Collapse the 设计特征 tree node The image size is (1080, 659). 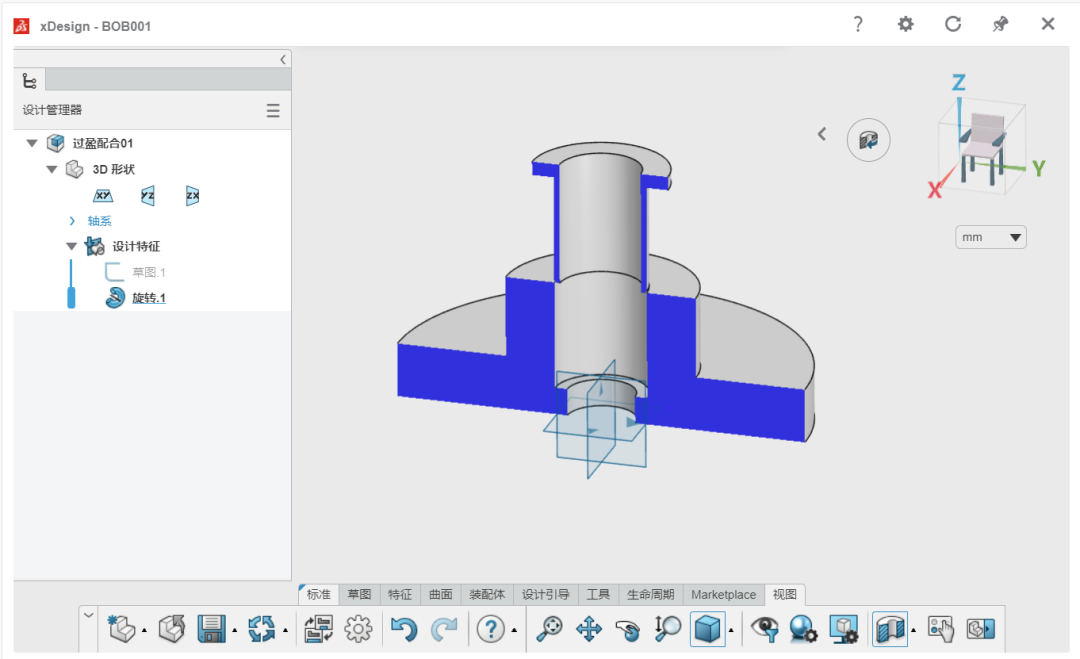click(72, 246)
